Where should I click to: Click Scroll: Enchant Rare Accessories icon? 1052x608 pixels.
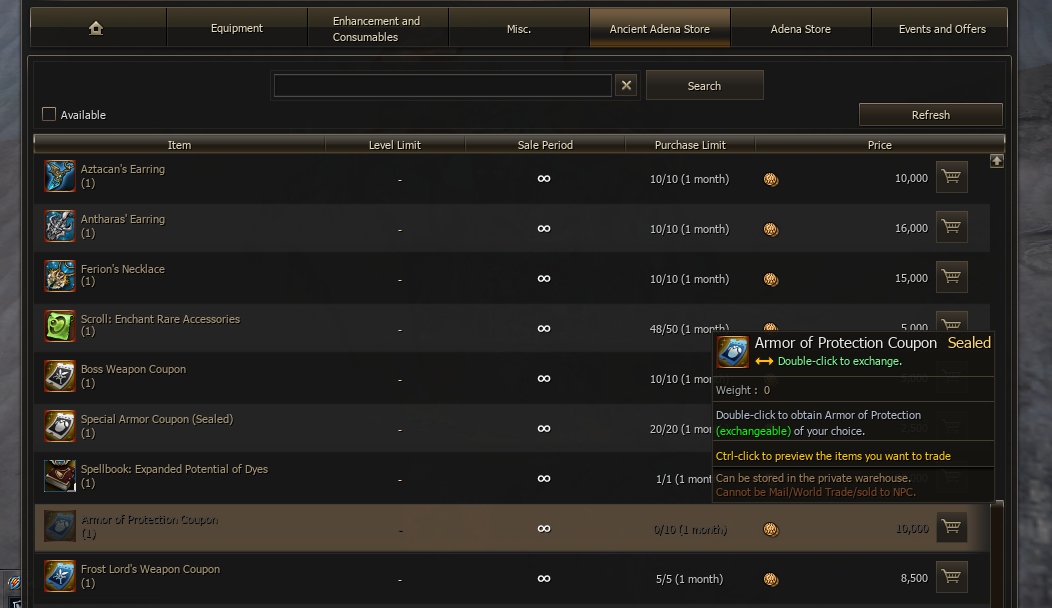point(60,326)
